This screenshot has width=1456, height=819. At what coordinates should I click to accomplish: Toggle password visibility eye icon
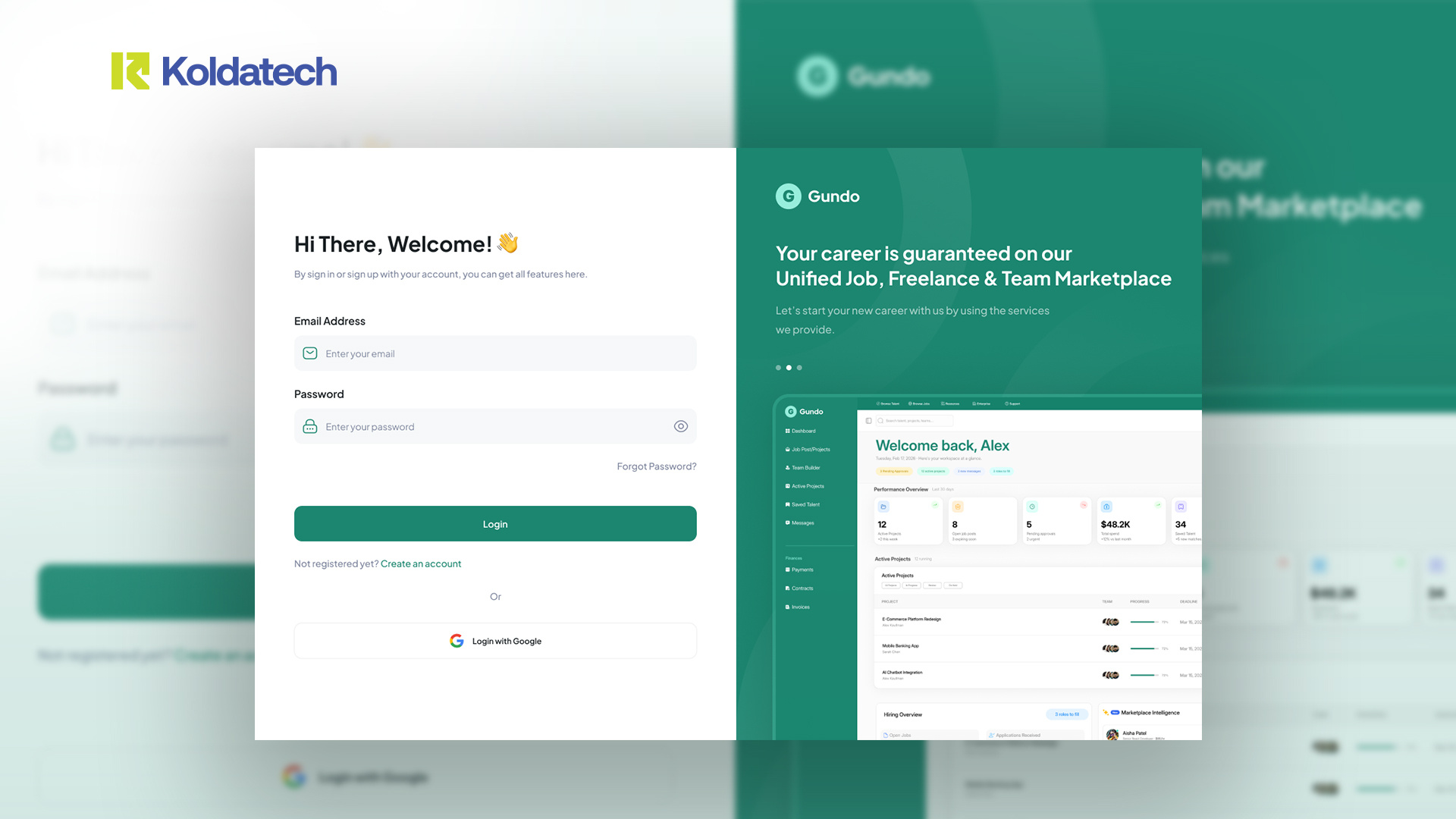(681, 426)
